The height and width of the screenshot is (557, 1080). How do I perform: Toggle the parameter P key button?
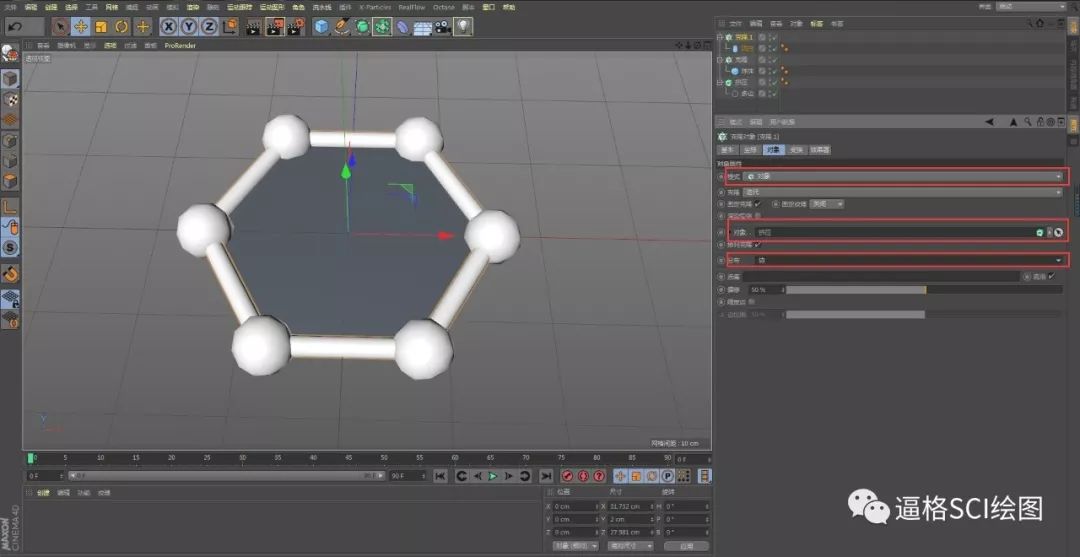[x=667, y=476]
